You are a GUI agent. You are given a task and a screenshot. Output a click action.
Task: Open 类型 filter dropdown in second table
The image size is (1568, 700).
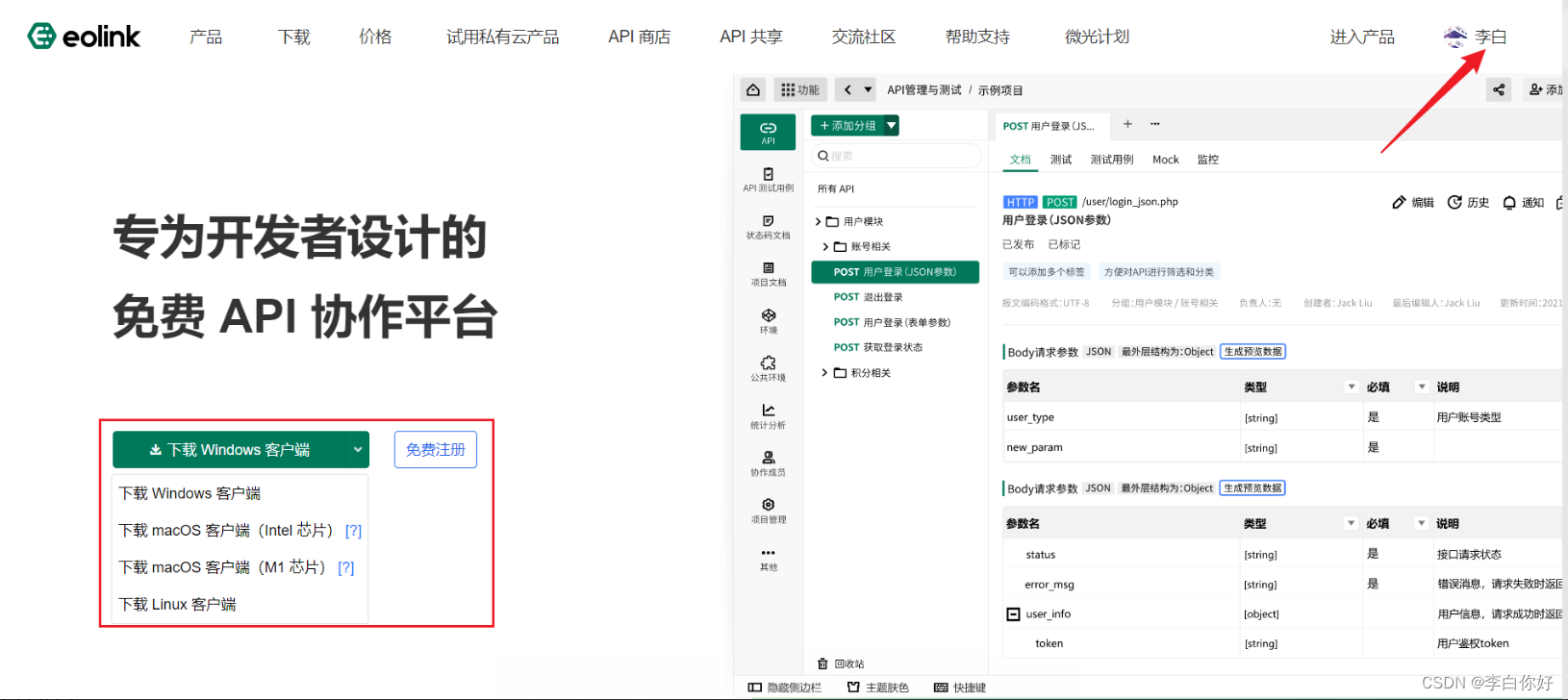coord(1351,523)
